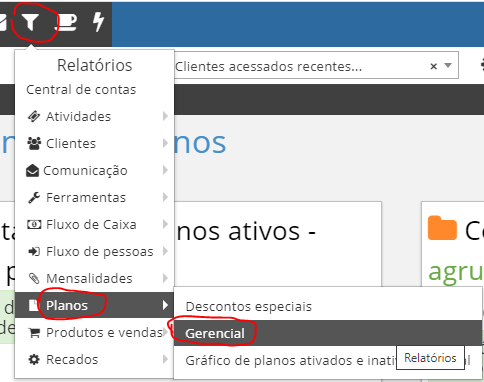The height and width of the screenshot is (382, 484).
Task: Select Fluxo de Caixa menu item
Action: 94,224
